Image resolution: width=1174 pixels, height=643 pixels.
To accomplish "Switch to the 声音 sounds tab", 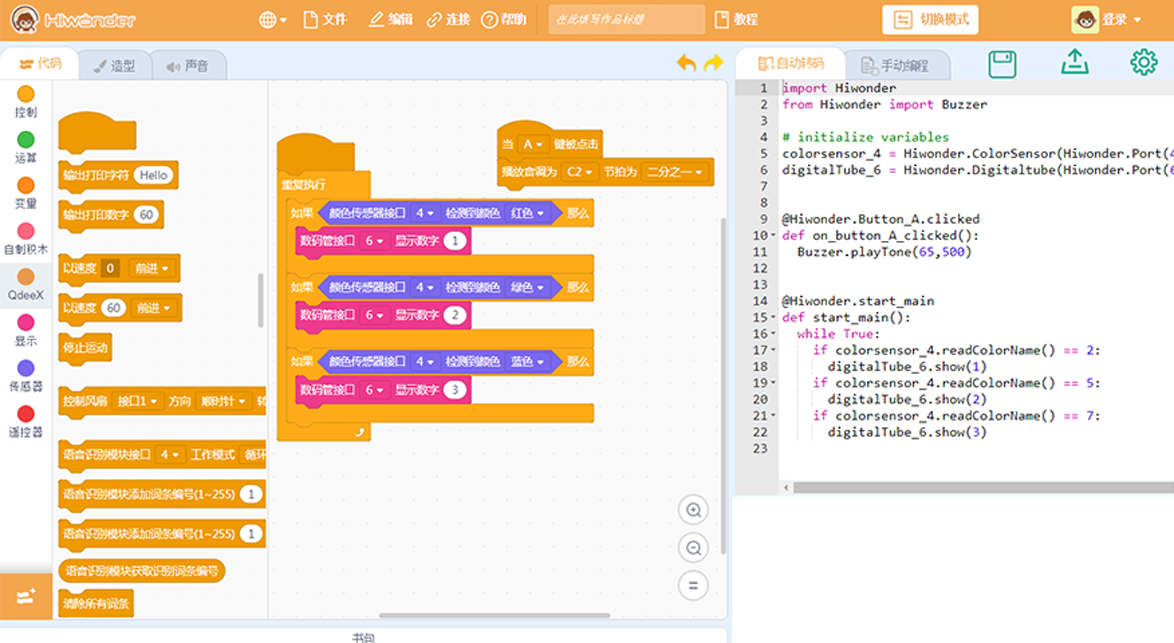I will (x=188, y=66).
